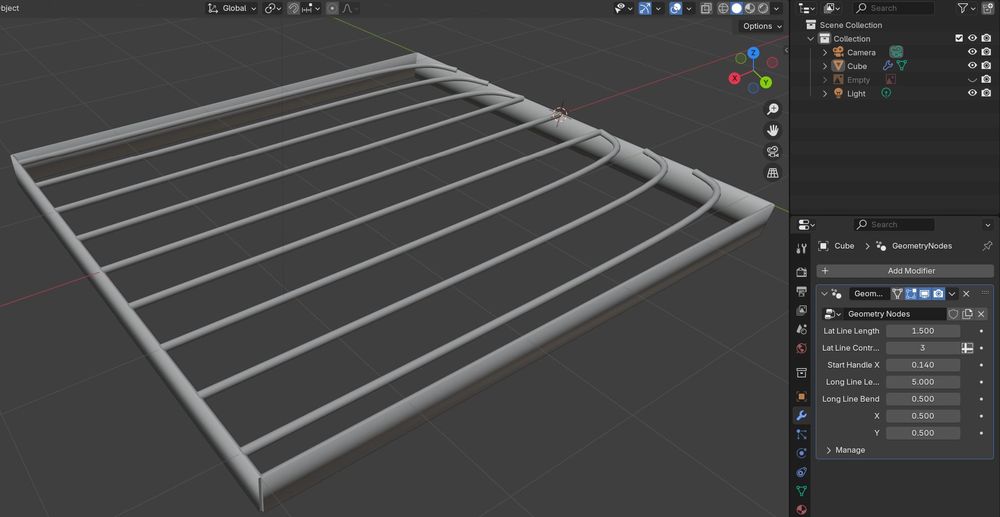This screenshot has height=517, width=1000.
Task: Switch to Rendered viewport shading
Action: point(763,8)
